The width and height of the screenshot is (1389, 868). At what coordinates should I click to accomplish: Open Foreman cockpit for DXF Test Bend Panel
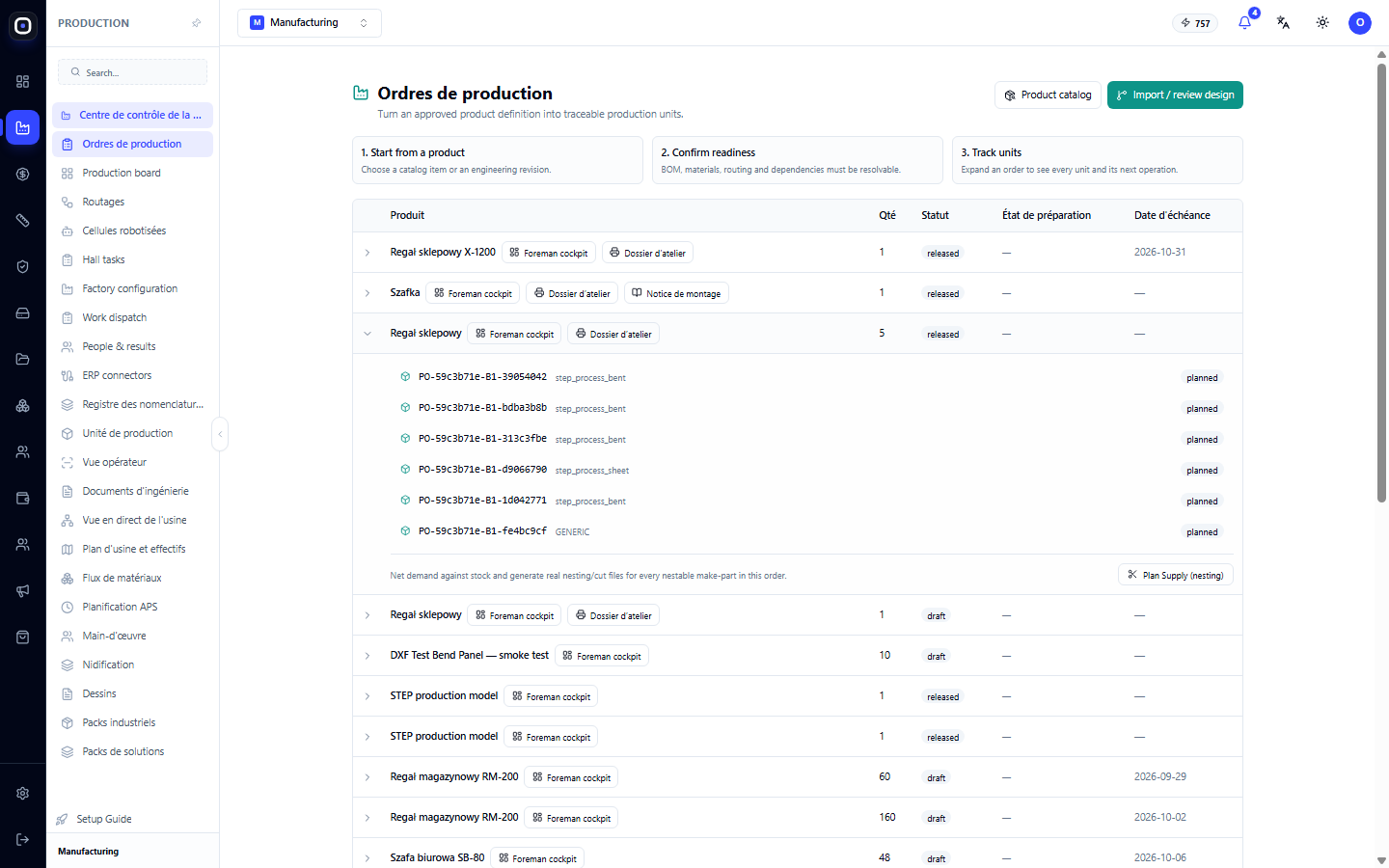click(x=602, y=656)
